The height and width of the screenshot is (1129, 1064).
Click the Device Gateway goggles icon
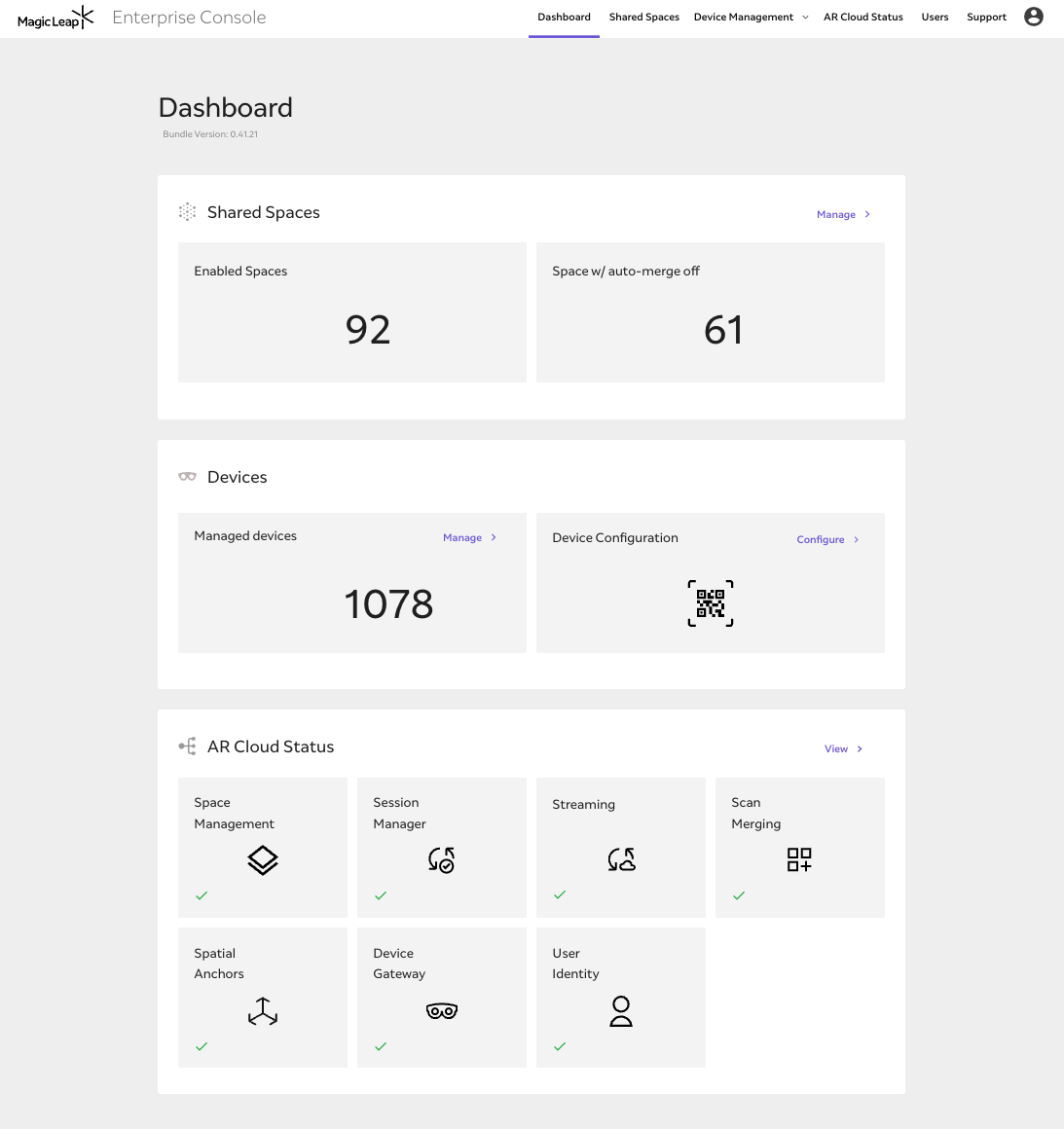pos(442,1011)
